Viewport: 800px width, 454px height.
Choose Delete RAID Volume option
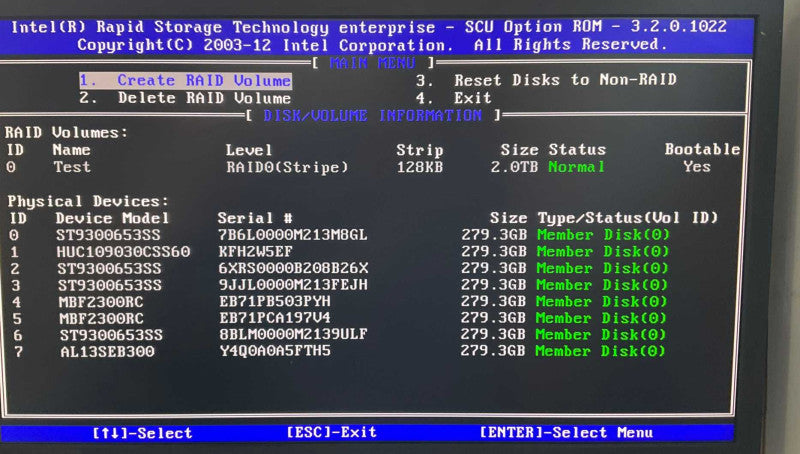[185, 98]
